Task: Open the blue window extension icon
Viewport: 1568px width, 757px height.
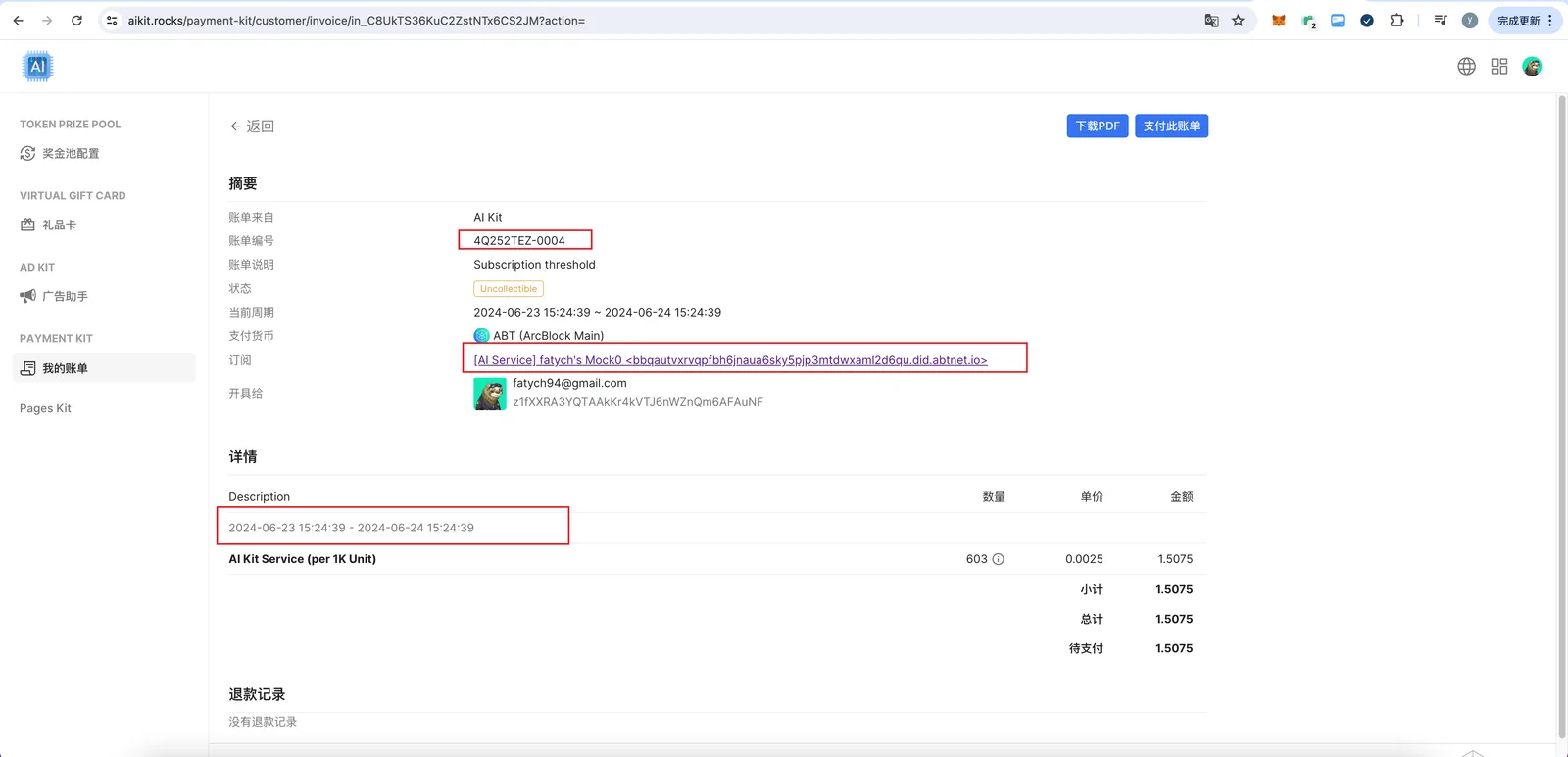Action: tap(1338, 20)
